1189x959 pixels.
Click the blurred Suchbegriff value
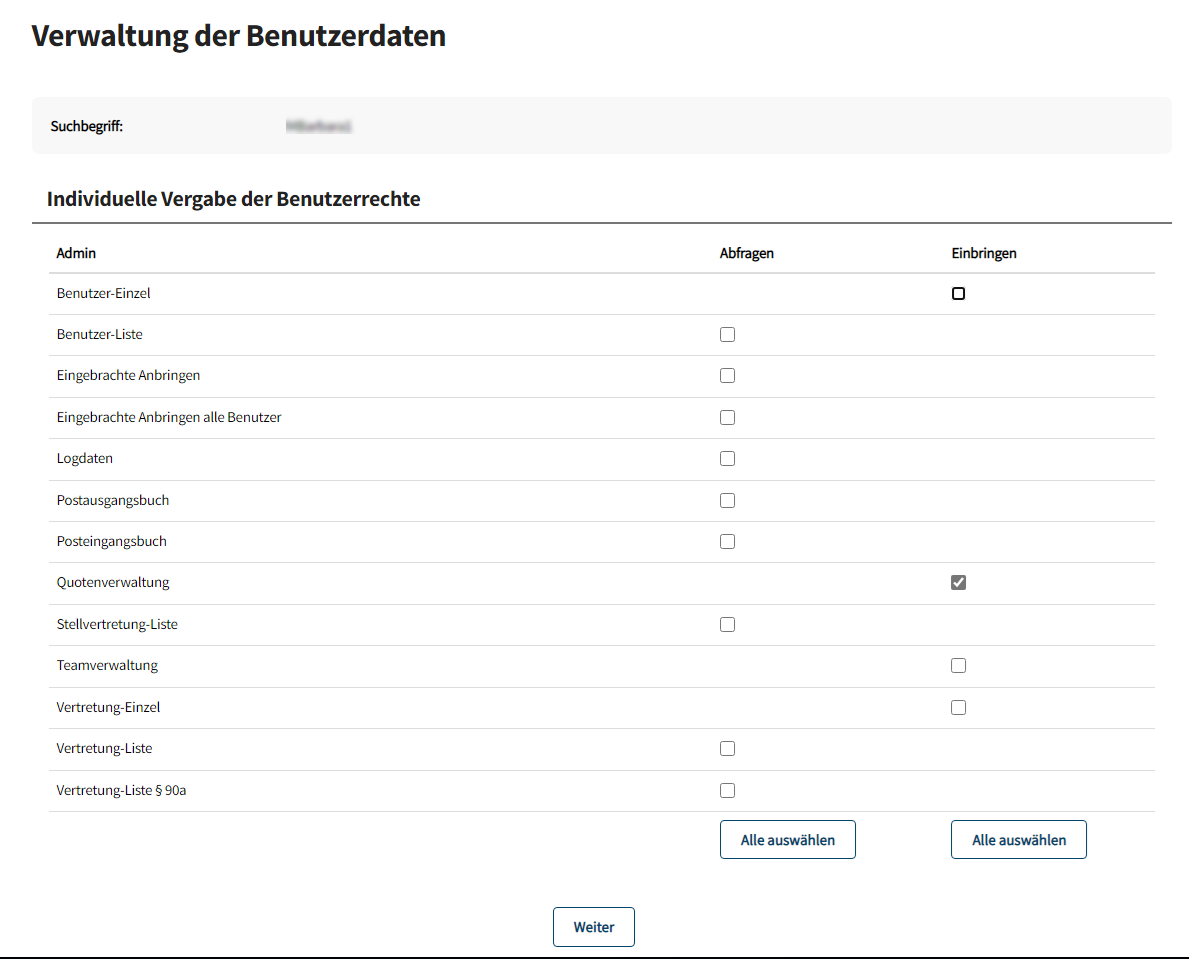point(319,127)
